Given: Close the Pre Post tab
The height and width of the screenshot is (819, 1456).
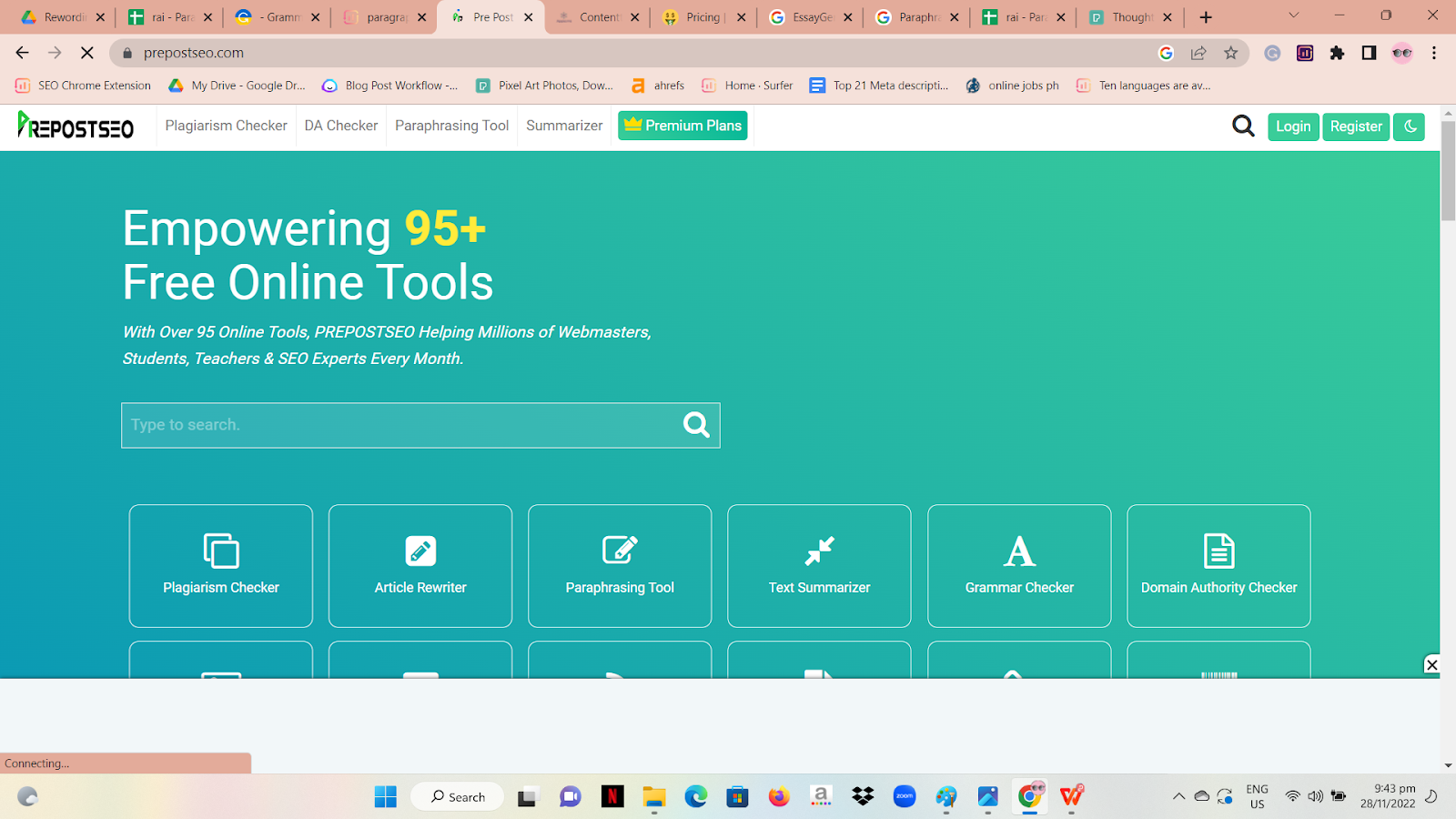Looking at the screenshot, I should [x=529, y=17].
